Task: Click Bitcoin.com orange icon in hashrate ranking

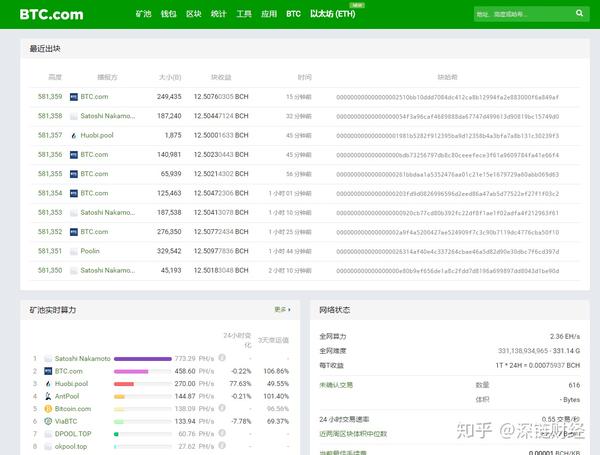Action: pos(48,409)
